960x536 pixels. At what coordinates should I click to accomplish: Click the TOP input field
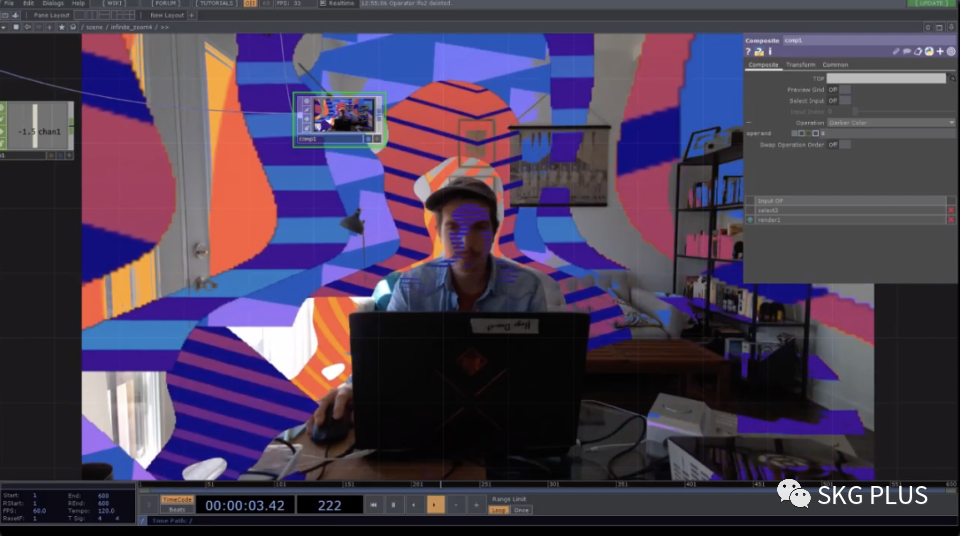coord(885,78)
